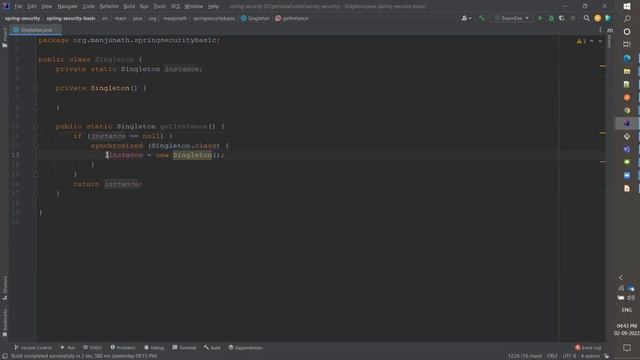This screenshot has width=640, height=360.
Task: Open the Windows Start button
Action: pos(627,6)
